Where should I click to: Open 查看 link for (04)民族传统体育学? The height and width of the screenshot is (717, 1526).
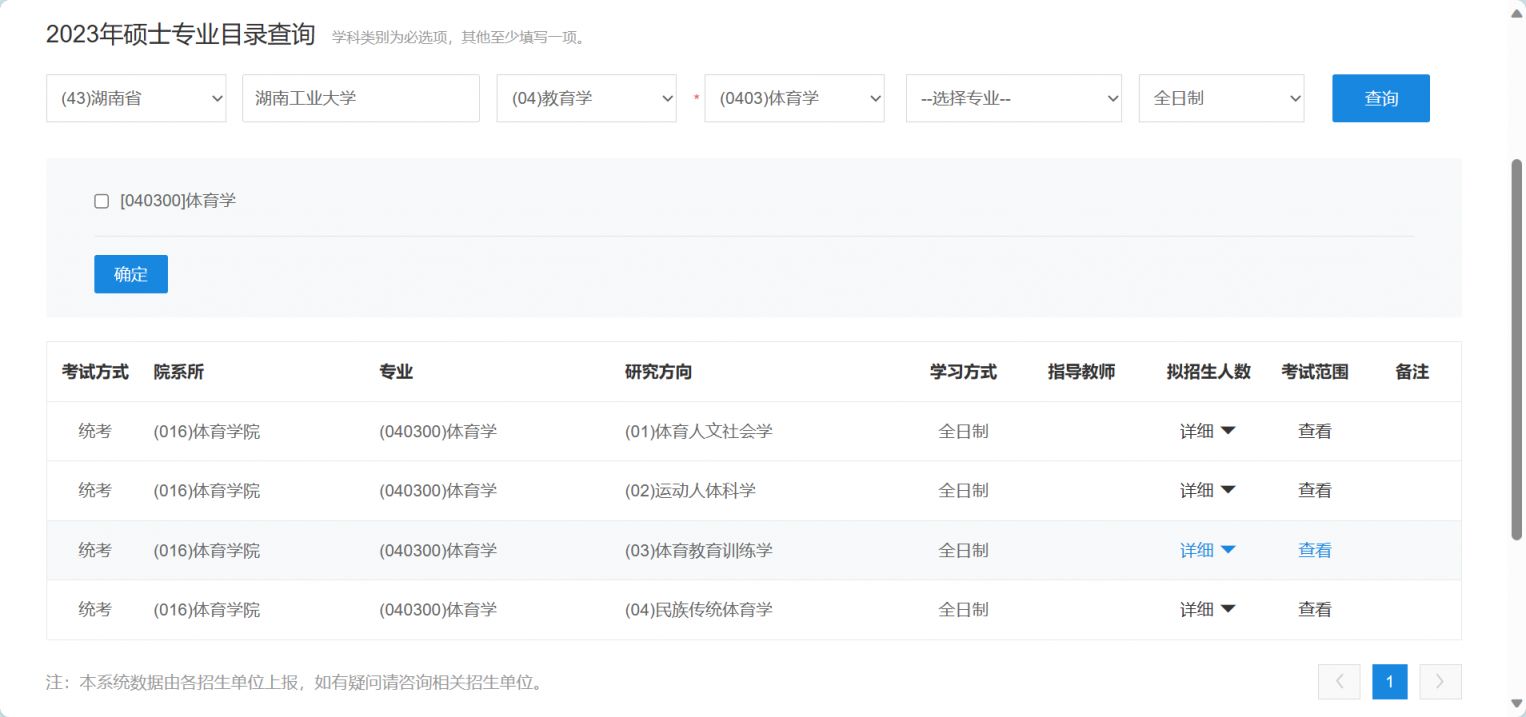[x=1315, y=609]
